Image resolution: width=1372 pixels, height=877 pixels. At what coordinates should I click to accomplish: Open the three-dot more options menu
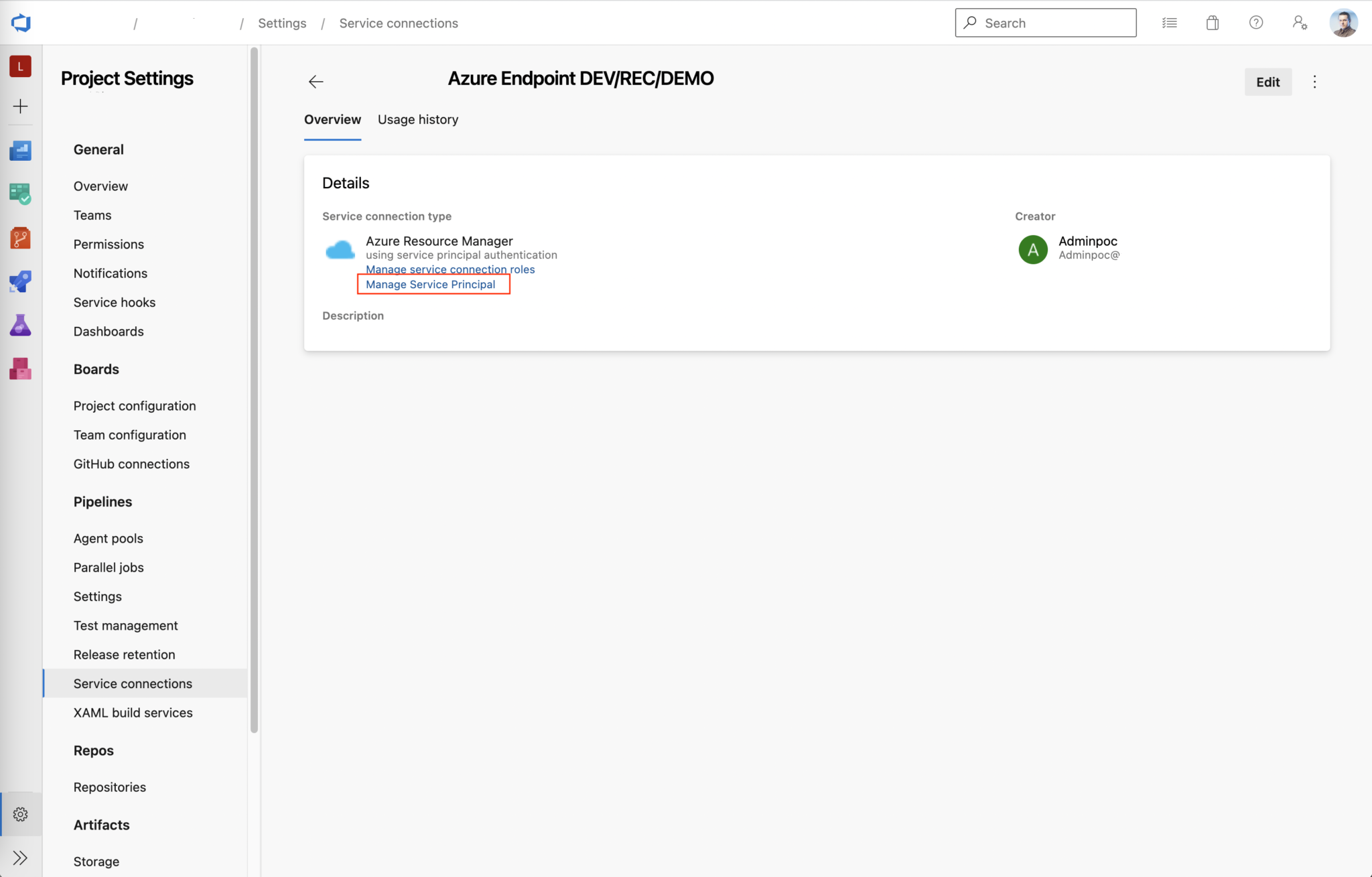[x=1314, y=81]
